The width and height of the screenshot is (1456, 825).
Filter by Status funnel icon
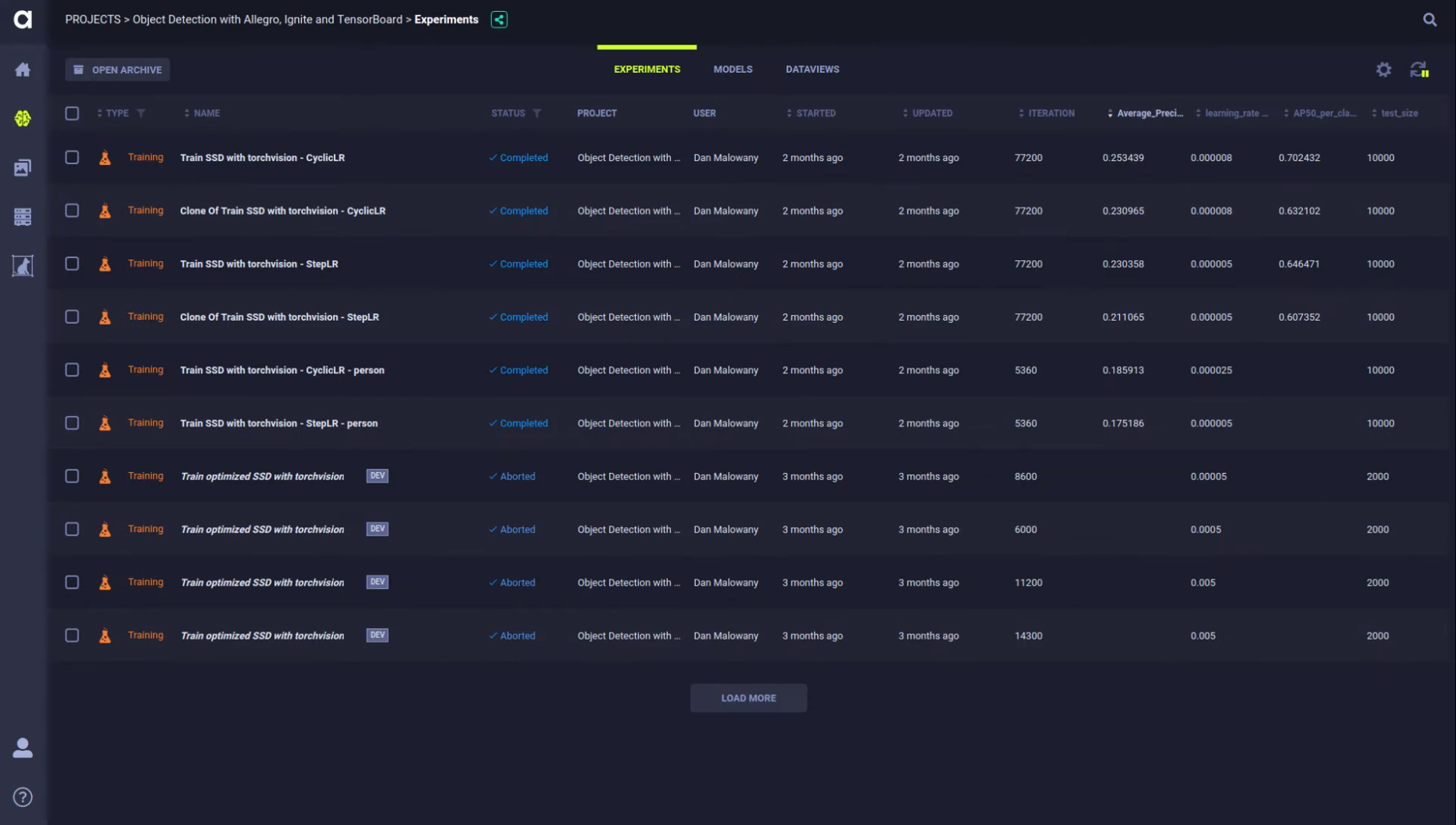pyautogui.click(x=536, y=113)
